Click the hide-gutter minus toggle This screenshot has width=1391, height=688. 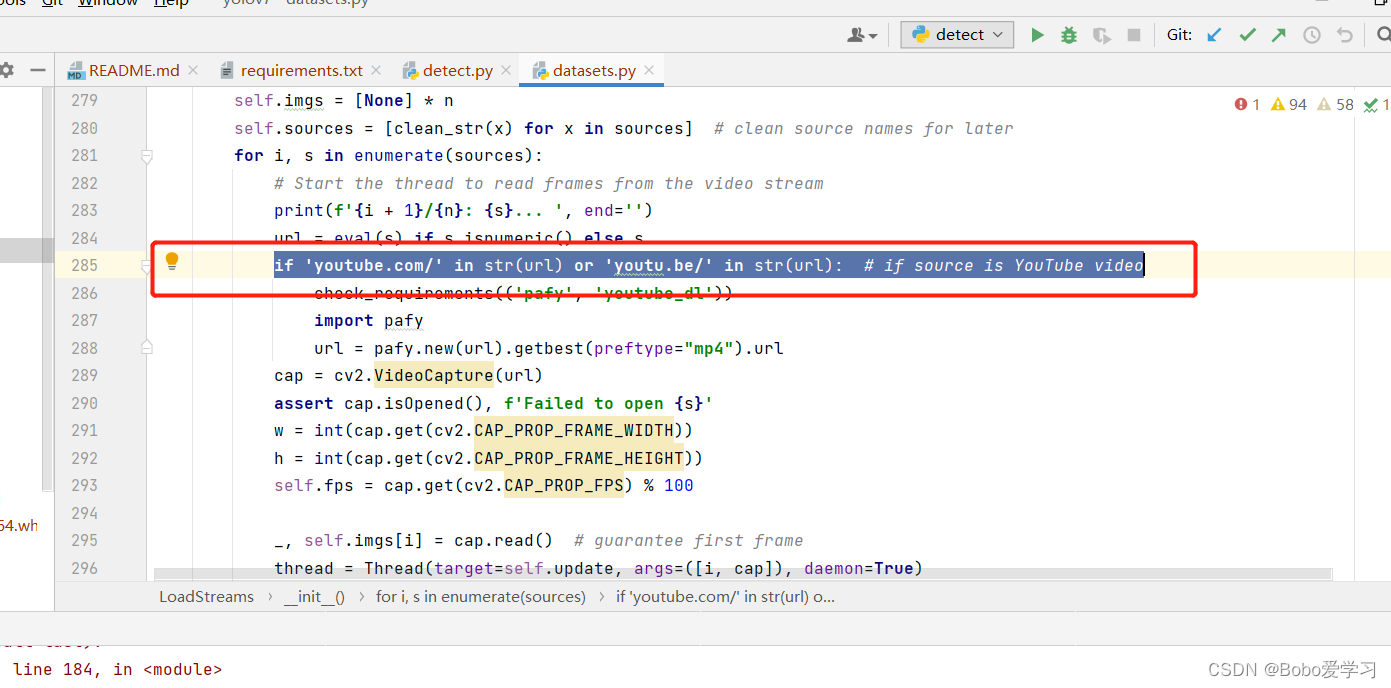click(37, 70)
